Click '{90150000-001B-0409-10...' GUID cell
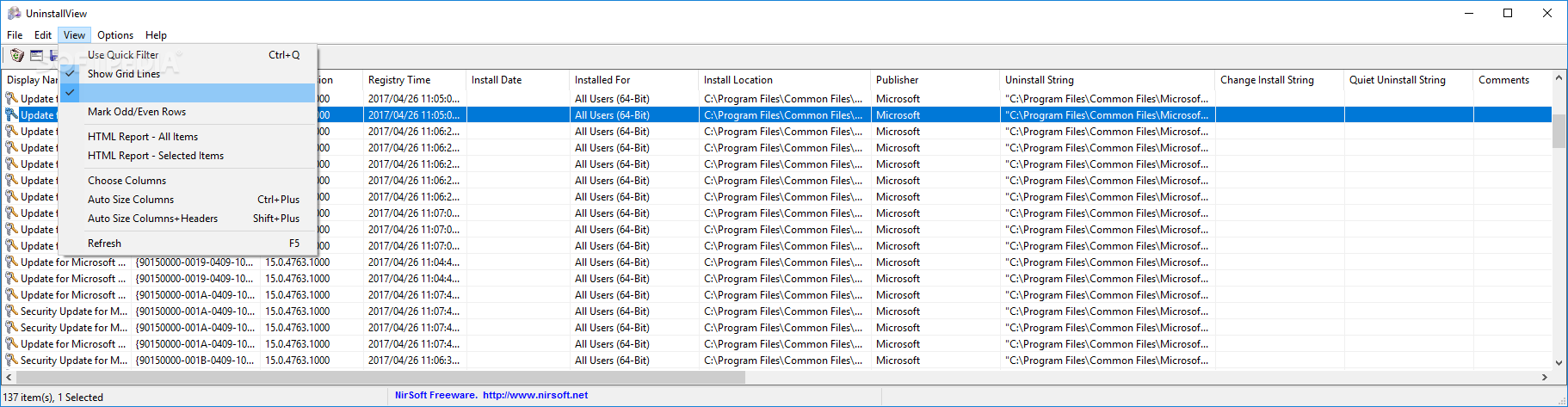The image size is (1568, 407). click(x=194, y=360)
